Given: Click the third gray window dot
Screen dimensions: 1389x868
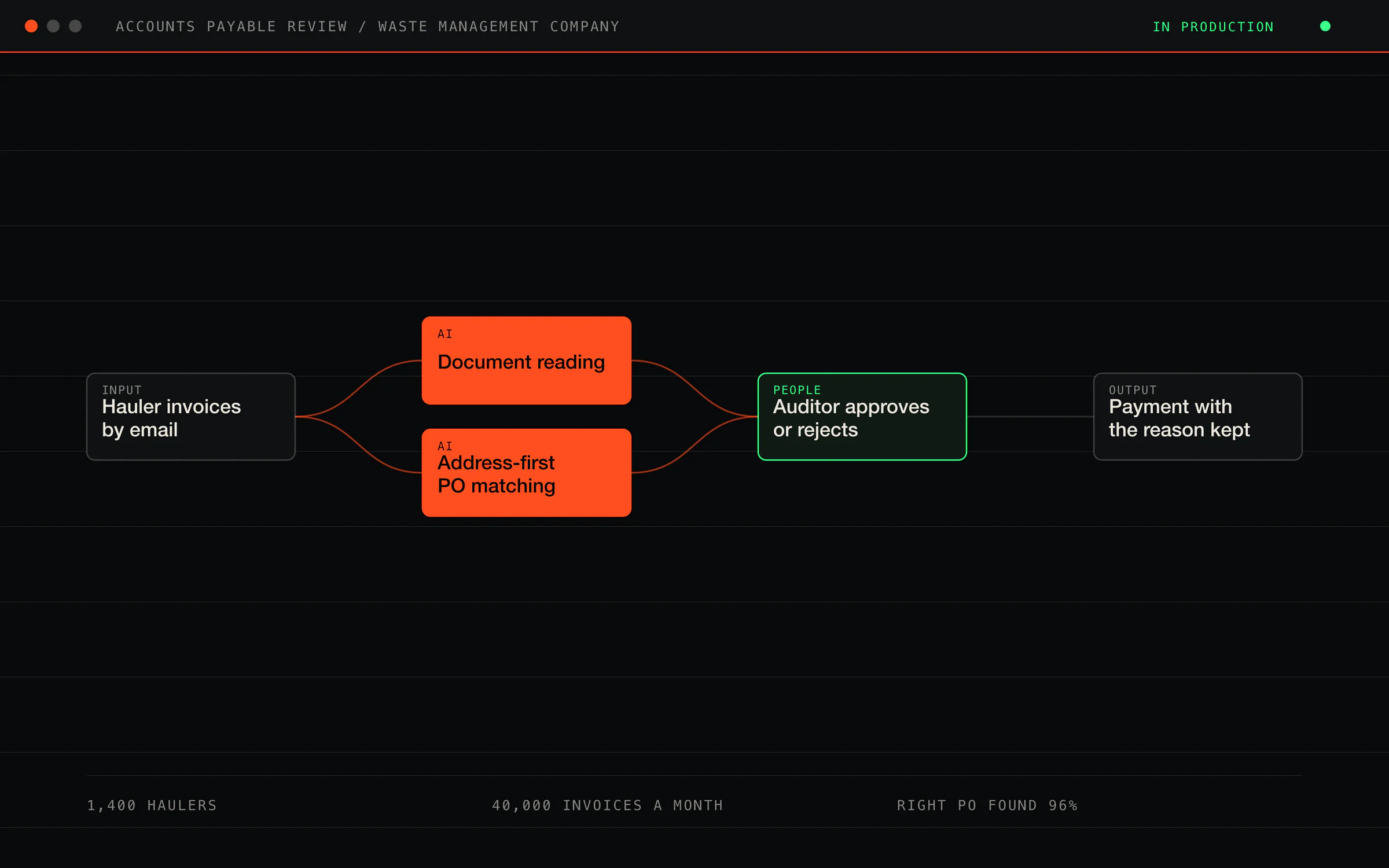Looking at the screenshot, I should [75, 26].
